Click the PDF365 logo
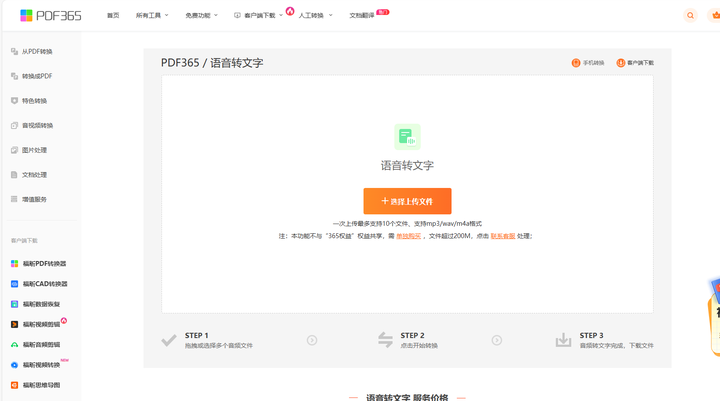 51,16
